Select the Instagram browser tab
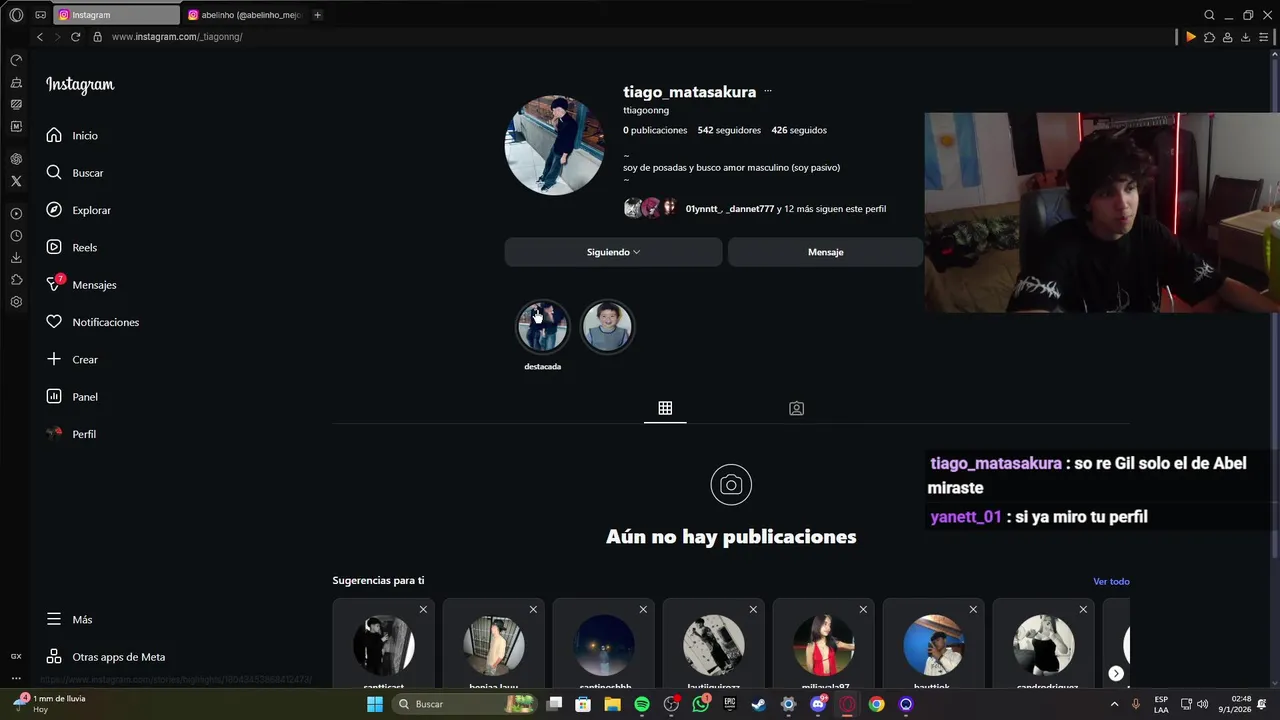1280x720 pixels. pyautogui.click(x=116, y=15)
